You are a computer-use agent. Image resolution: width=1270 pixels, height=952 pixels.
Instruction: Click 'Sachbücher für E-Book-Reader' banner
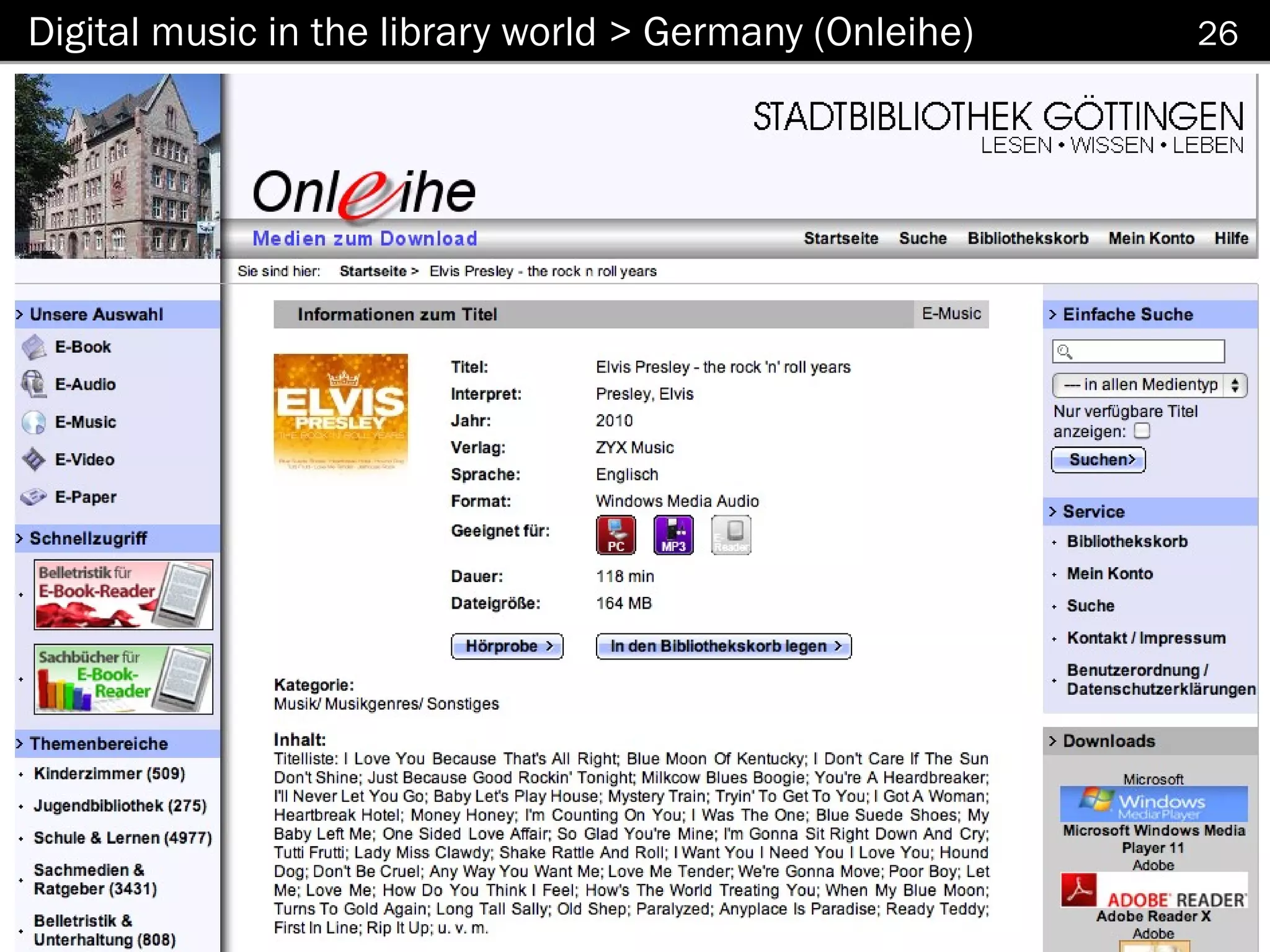pyautogui.click(x=123, y=679)
